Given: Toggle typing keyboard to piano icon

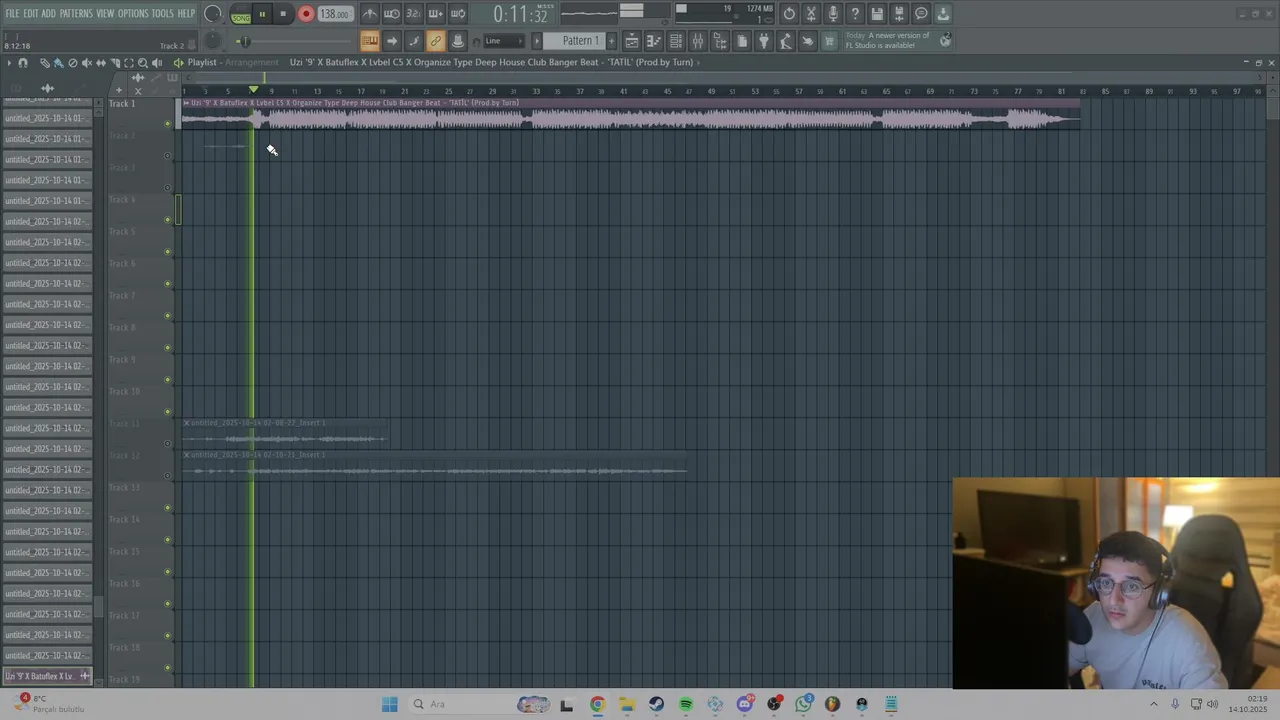Looking at the screenshot, I should [x=370, y=41].
